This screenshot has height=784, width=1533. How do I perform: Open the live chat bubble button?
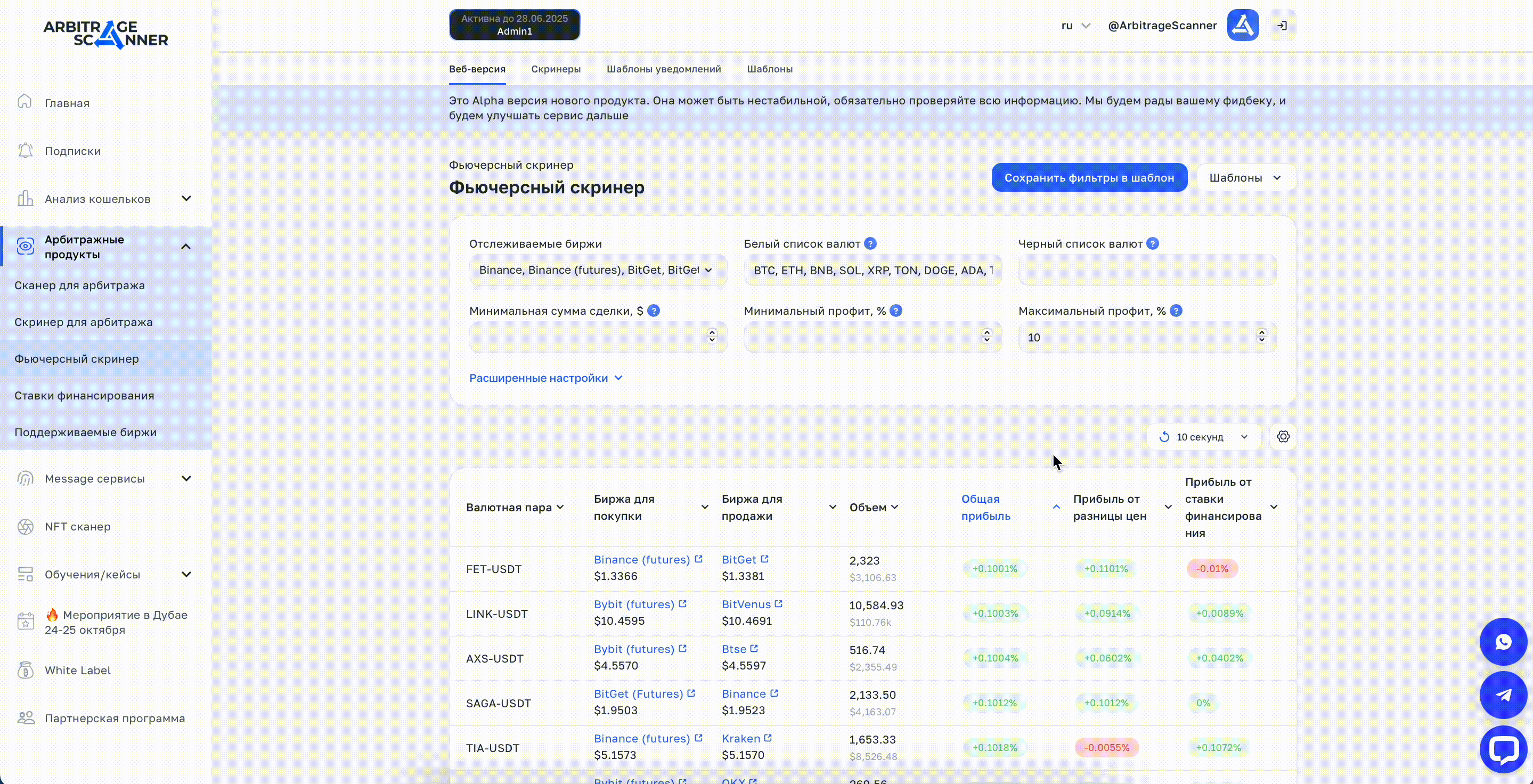click(x=1503, y=749)
